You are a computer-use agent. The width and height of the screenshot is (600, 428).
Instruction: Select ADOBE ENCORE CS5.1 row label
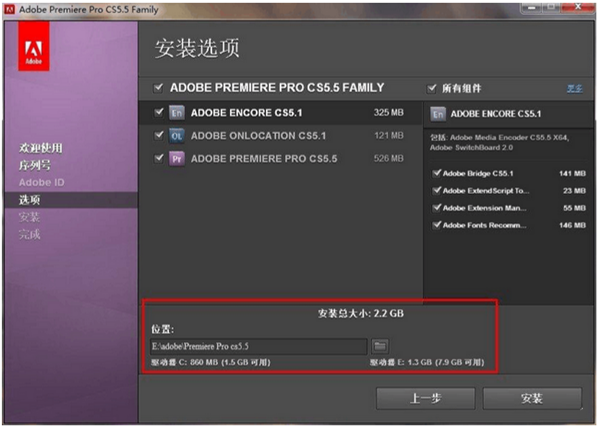(x=246, y=113)
